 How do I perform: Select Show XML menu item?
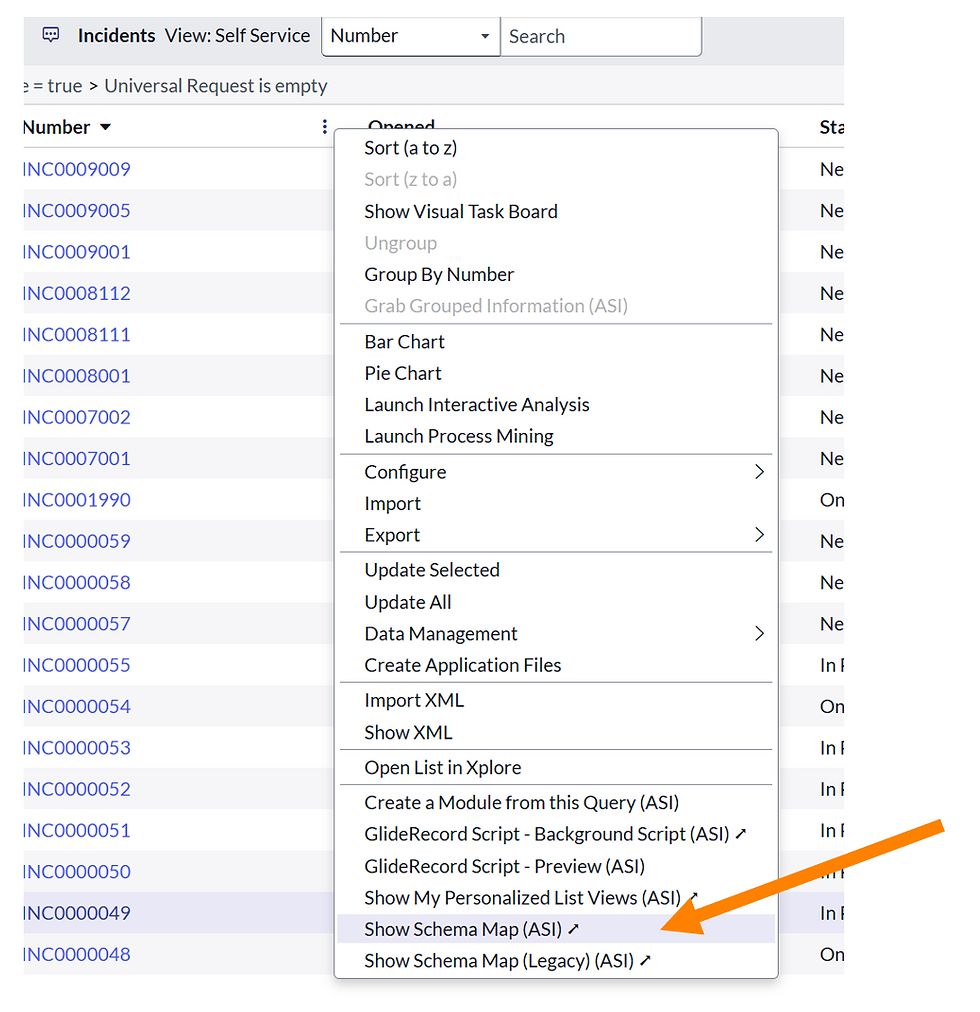408,732
